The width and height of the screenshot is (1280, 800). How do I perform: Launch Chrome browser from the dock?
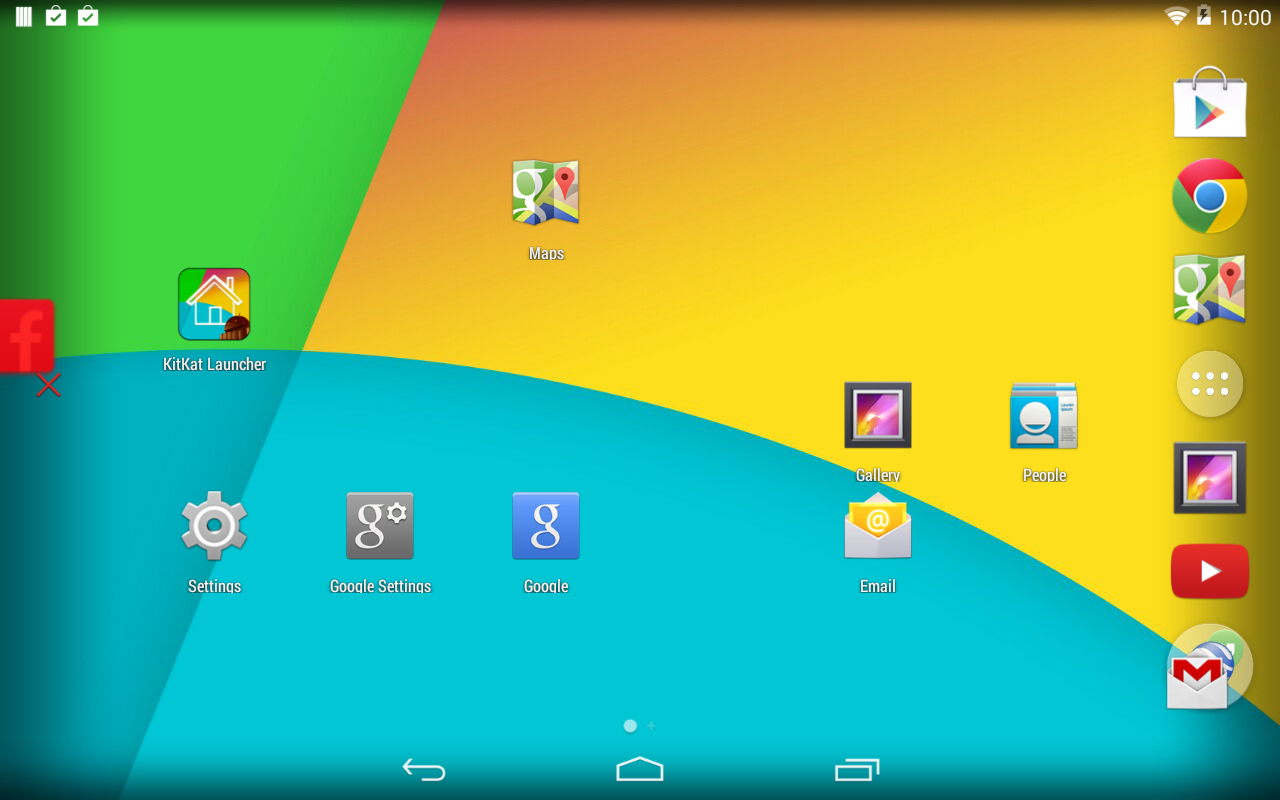click(x=1210, y=196)
